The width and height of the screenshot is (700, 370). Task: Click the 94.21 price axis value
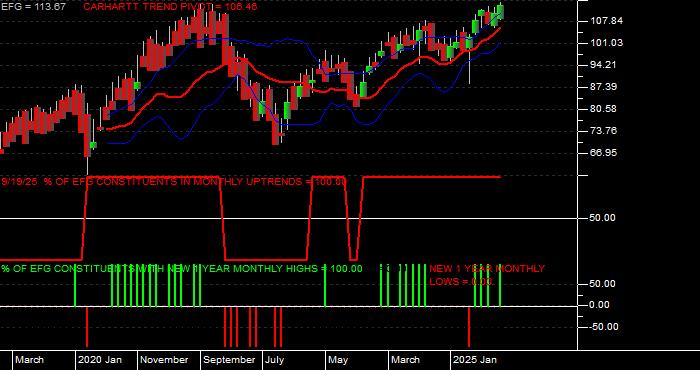click(x=604, y=65)
